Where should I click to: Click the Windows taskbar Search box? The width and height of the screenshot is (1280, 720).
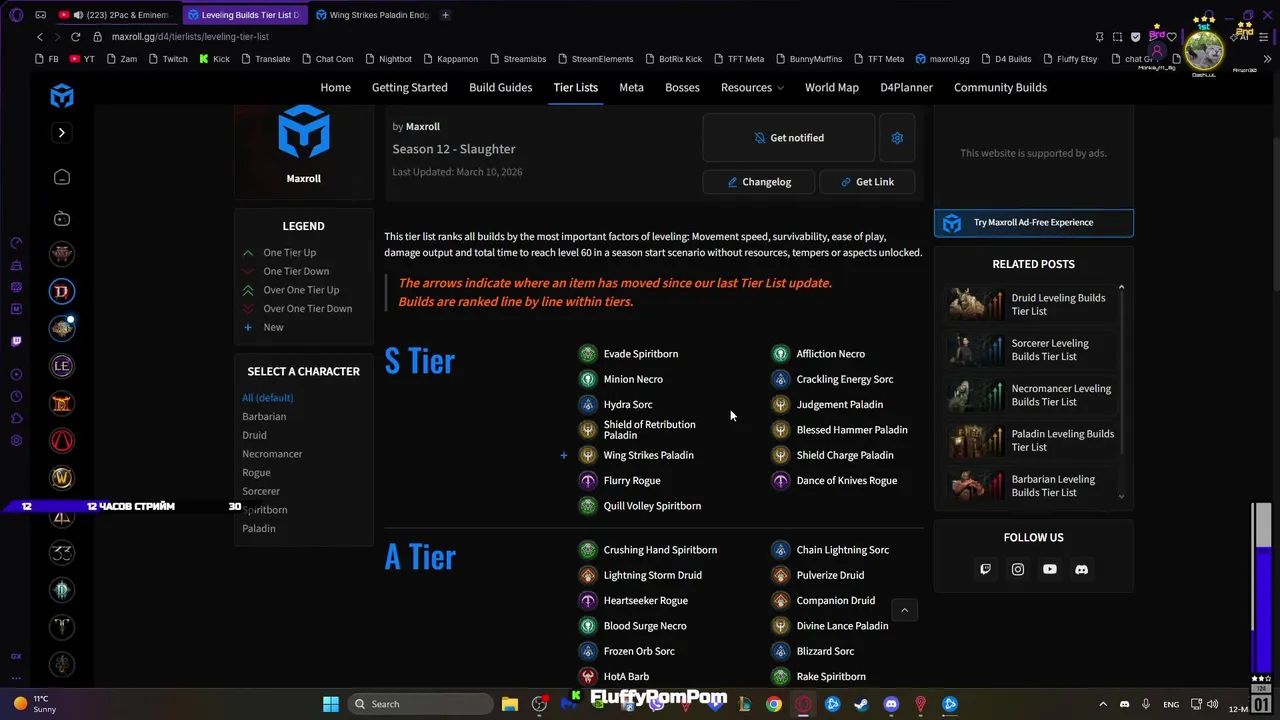420,704
